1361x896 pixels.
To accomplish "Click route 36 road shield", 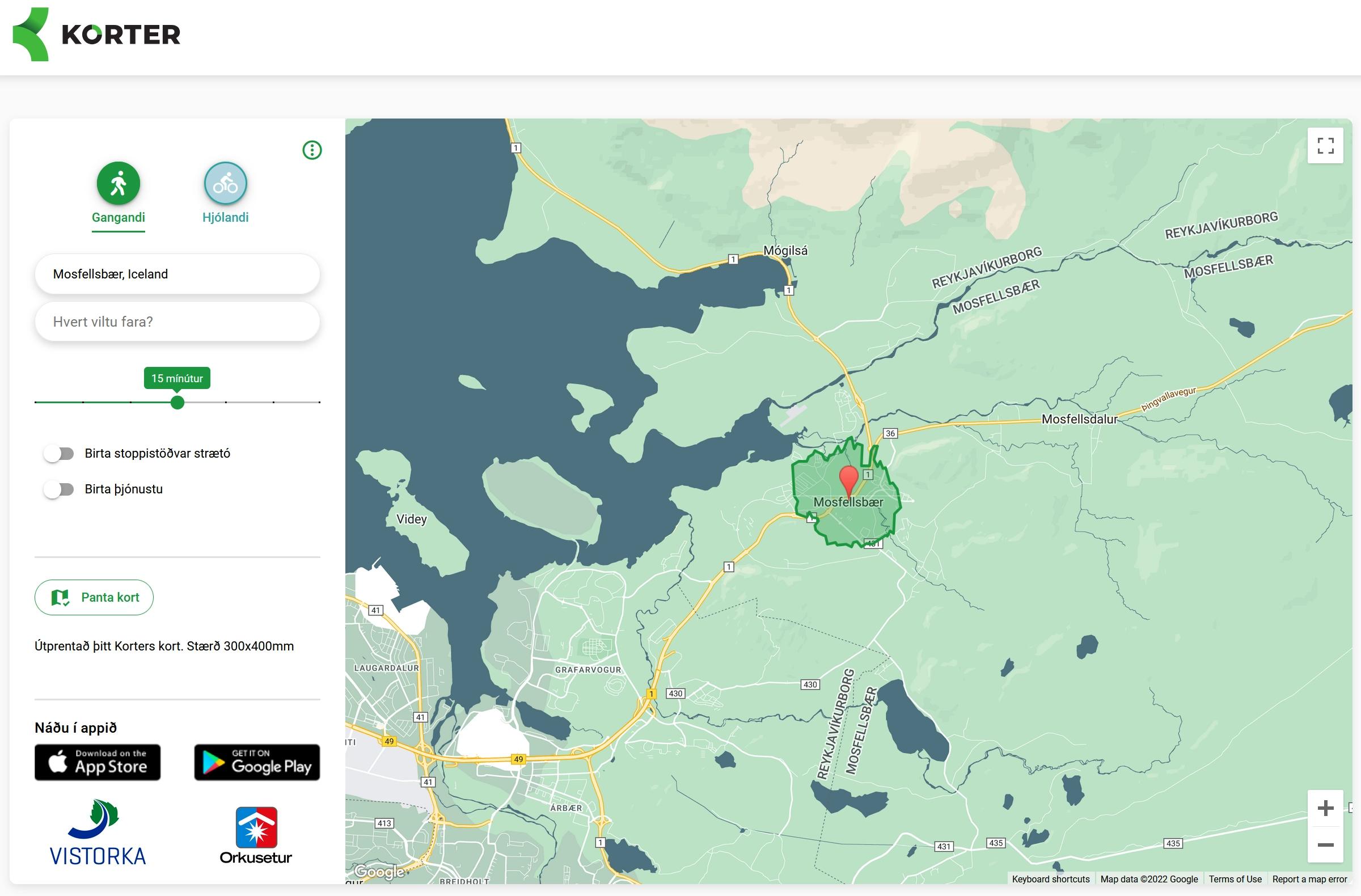I will (x=890, y=433).
